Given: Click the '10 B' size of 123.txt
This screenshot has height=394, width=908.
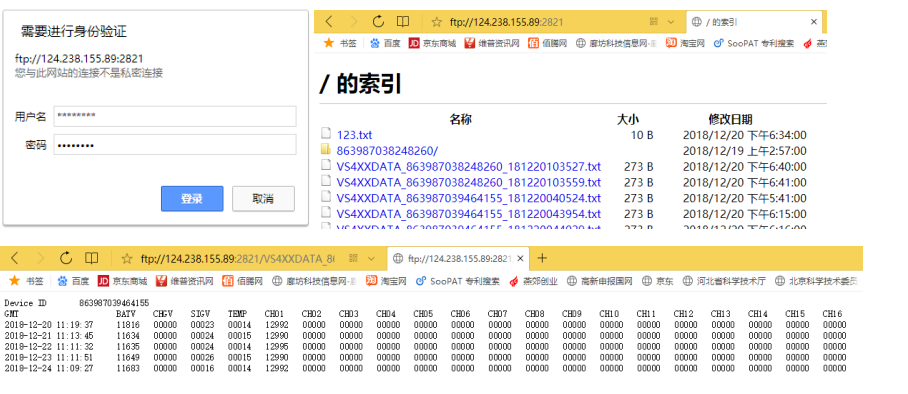Looking at the screenshot, I should (642, 135).
